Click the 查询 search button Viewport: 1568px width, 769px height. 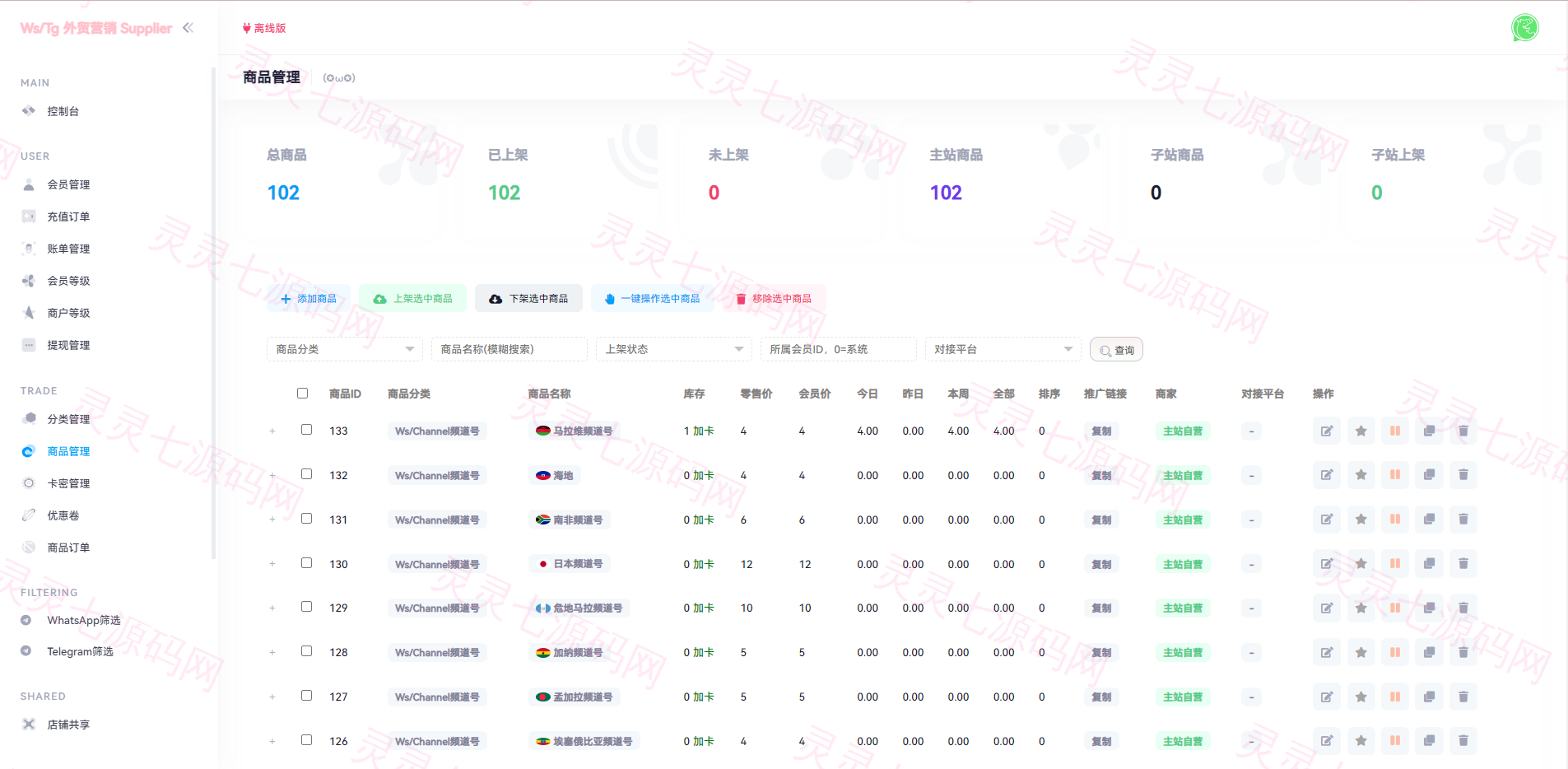(1116, 350)
